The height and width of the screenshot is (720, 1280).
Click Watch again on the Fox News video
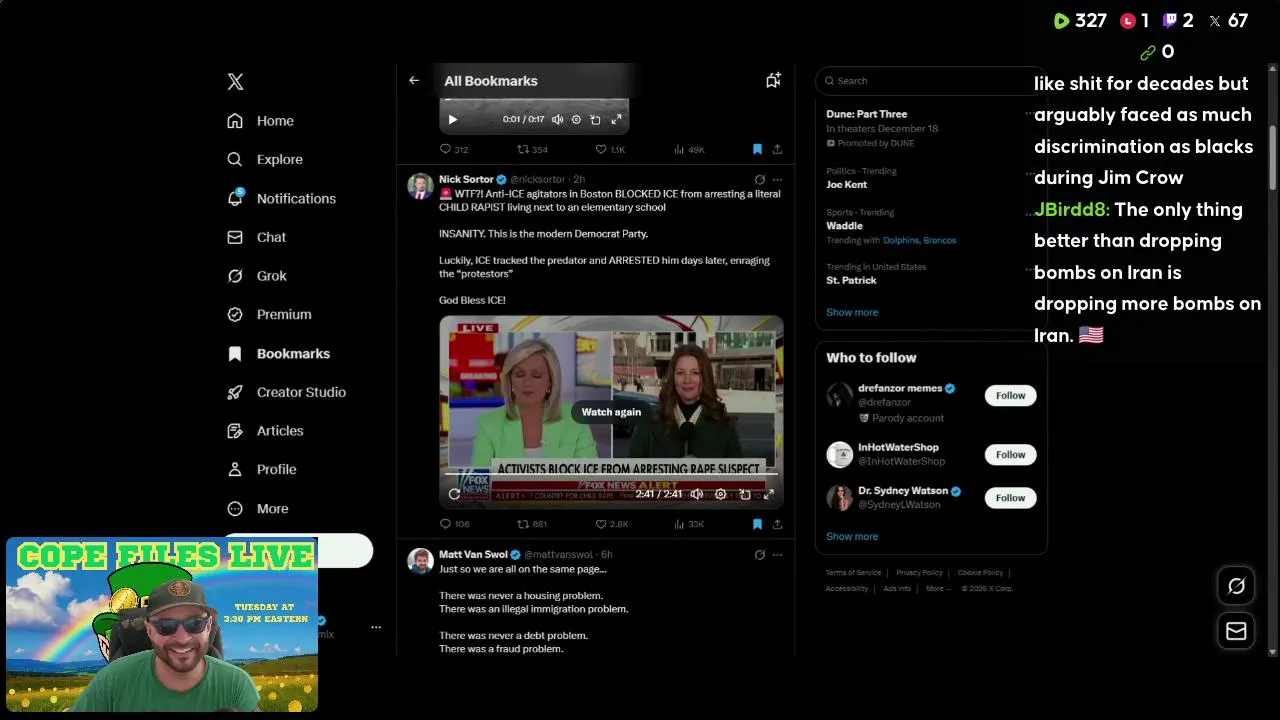pyautogui.click(x=611, y=412)
